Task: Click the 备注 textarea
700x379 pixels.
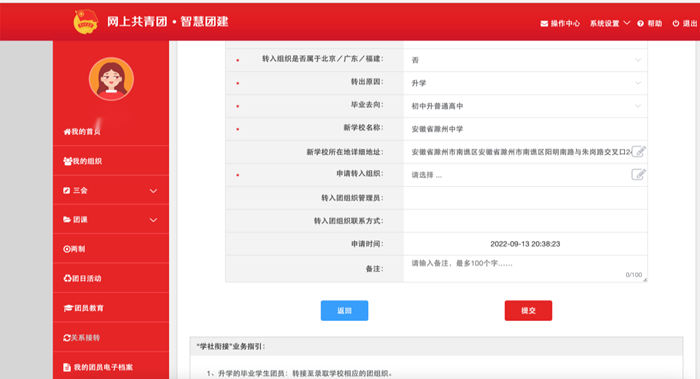Action: [x=525, y=269]
